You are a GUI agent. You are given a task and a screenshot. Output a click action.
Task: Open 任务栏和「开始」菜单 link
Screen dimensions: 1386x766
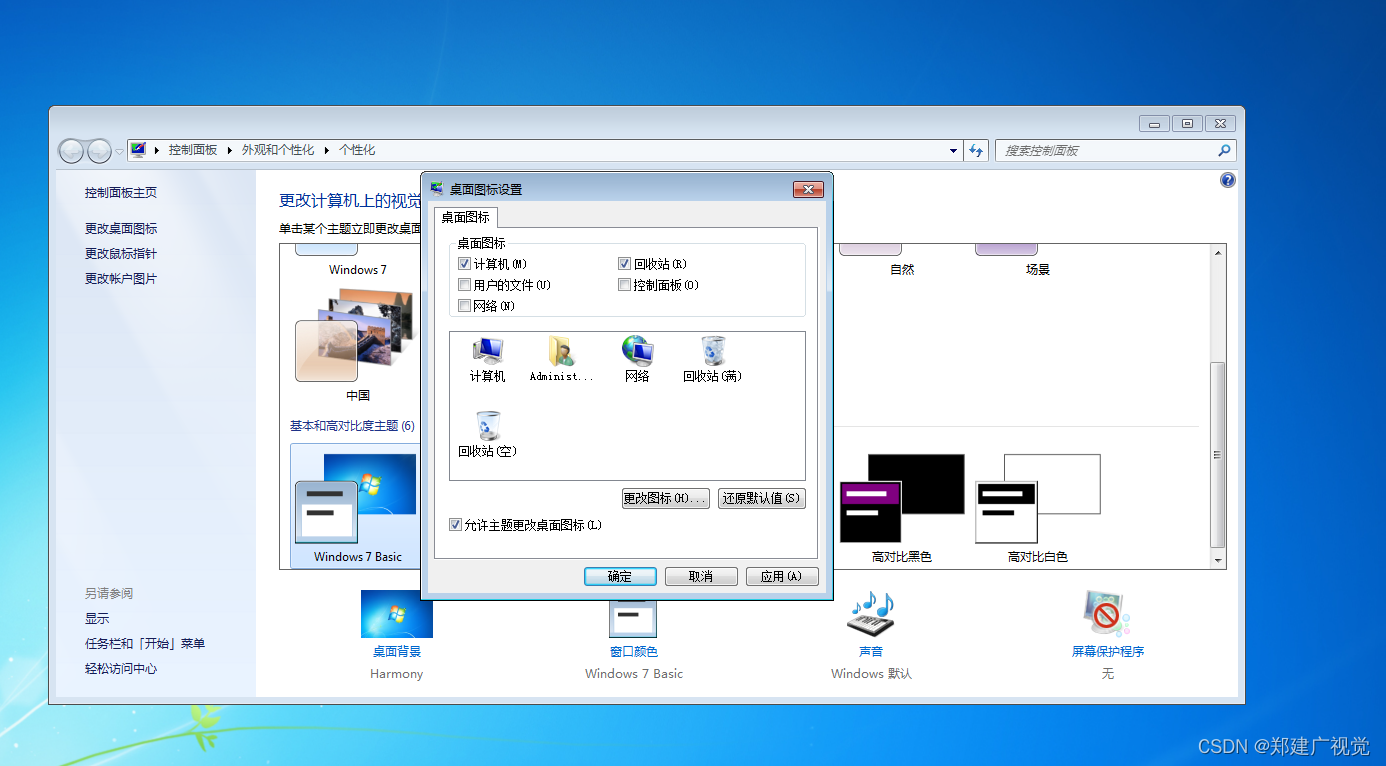145,644
